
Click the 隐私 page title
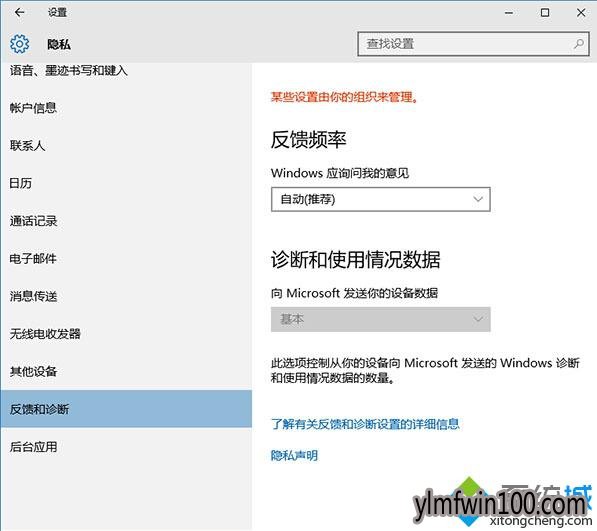[x=59, y=44]
